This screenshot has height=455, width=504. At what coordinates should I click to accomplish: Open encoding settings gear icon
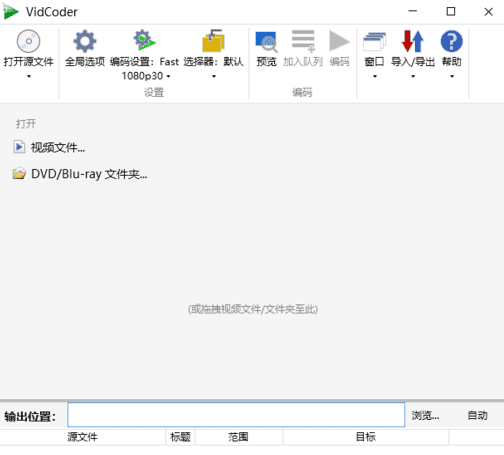[144, 40]
